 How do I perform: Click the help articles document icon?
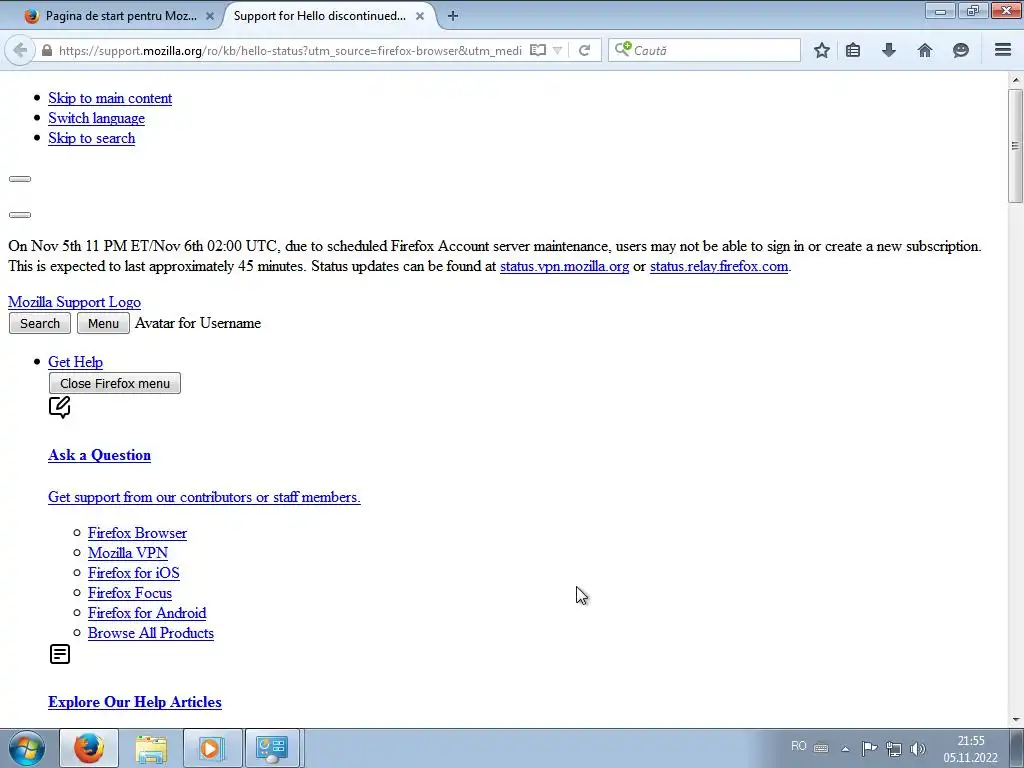[x=59, y=654]
